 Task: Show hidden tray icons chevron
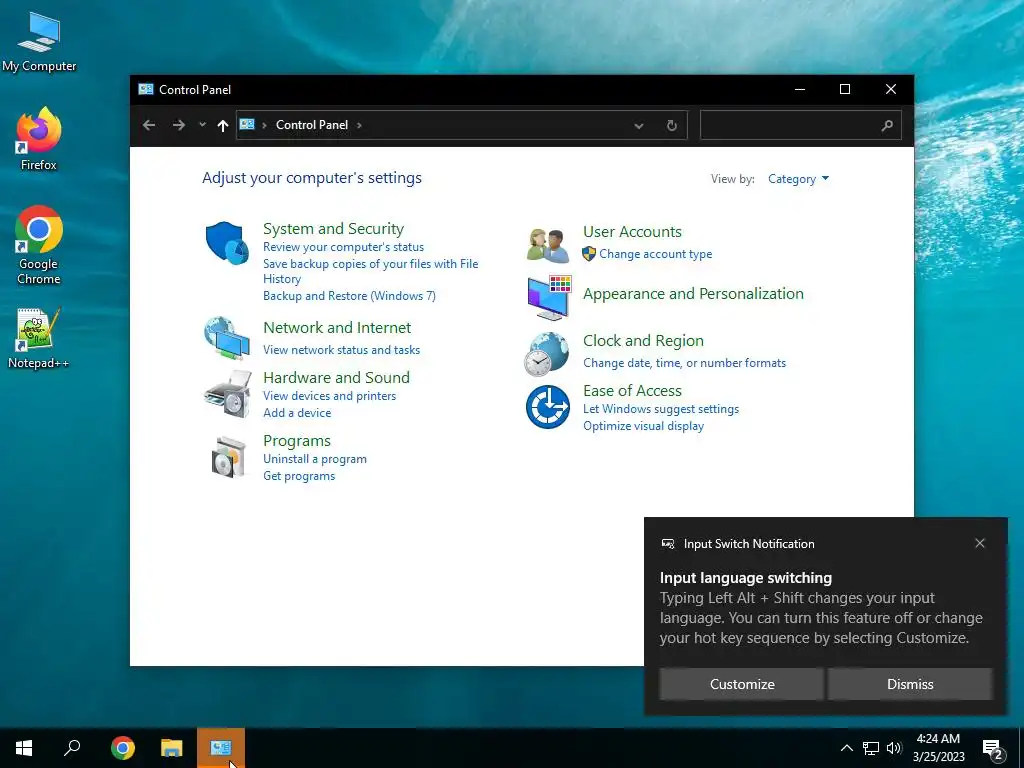tap(846, 748)
